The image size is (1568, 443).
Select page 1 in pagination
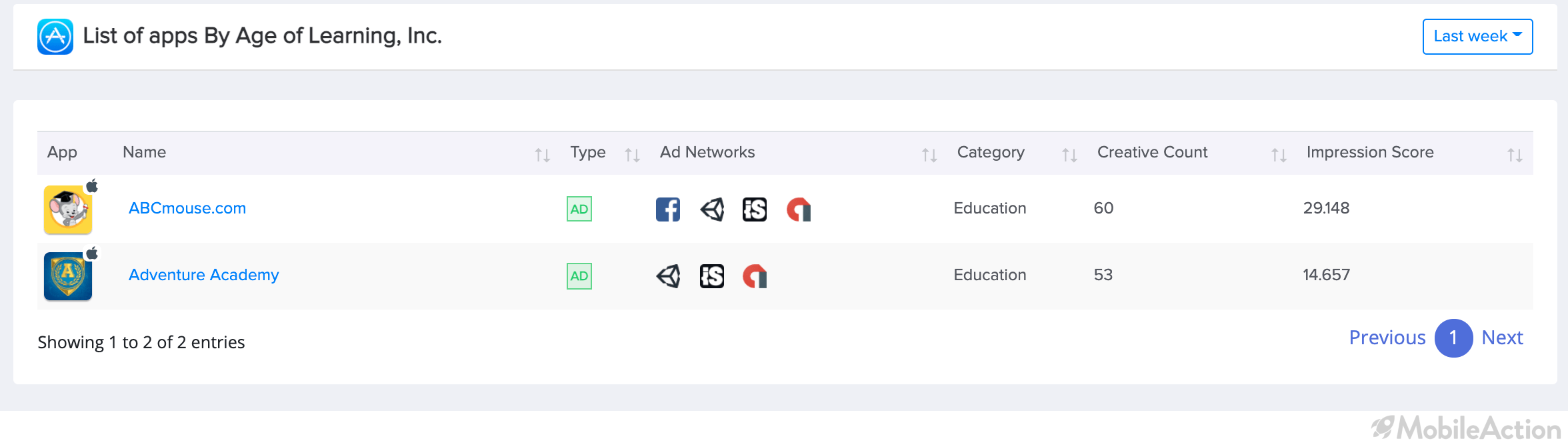tap(1453, 338)
